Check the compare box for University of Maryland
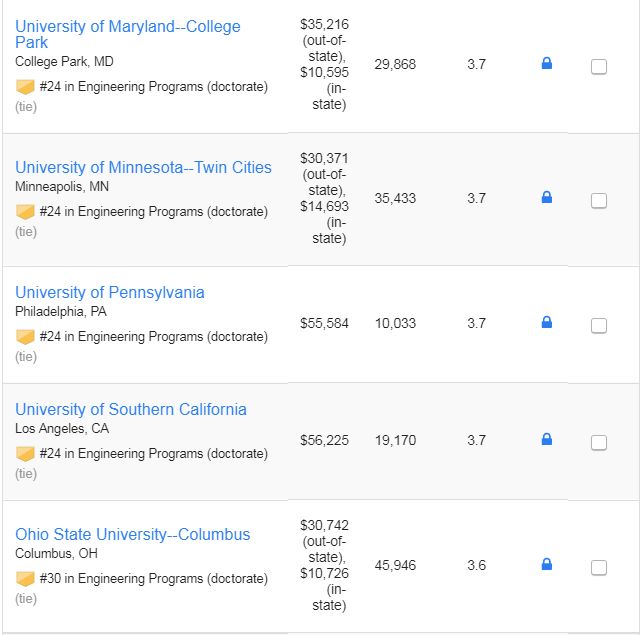 (599, 66)
